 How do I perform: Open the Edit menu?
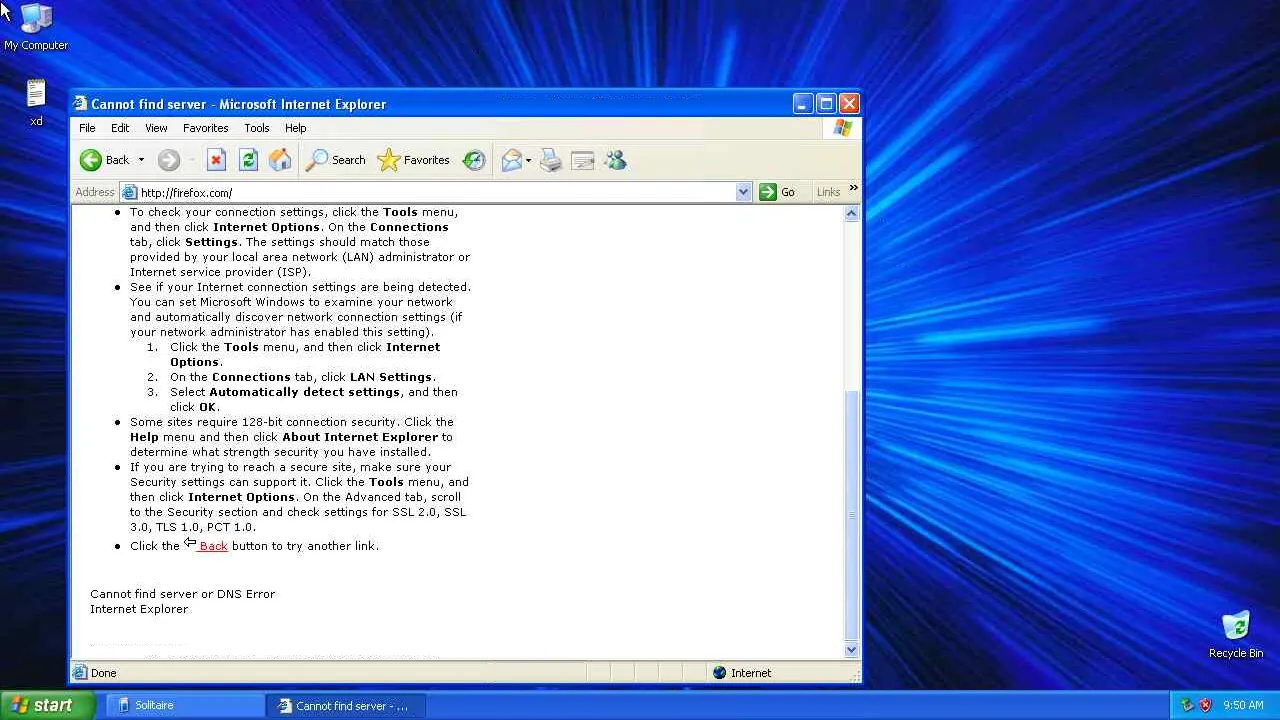[120, 128]
